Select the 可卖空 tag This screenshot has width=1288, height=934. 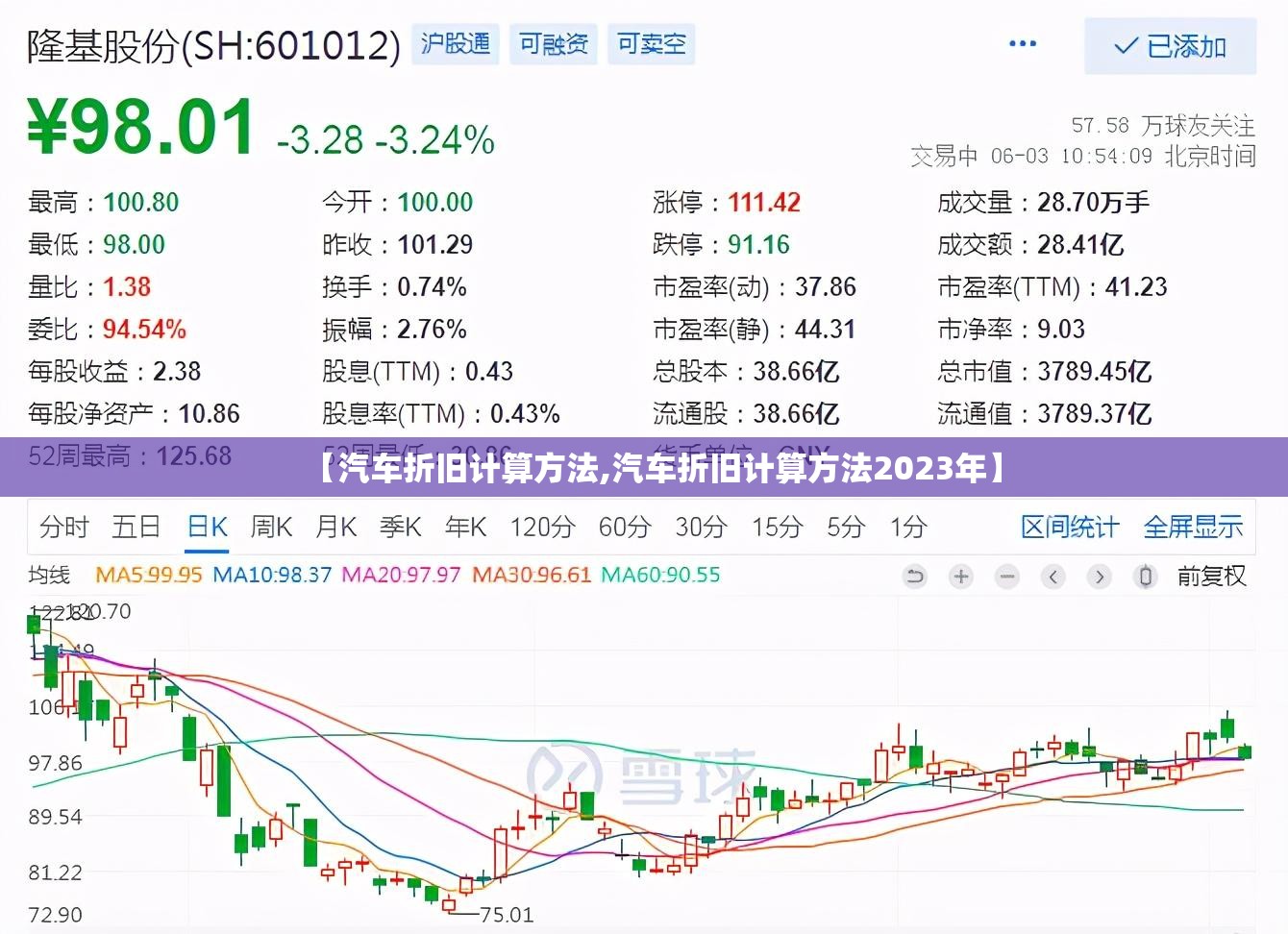pos(652,44)
